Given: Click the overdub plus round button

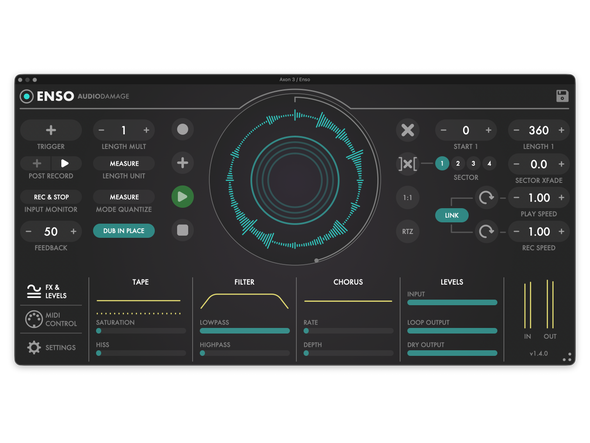Looking at the screenshot, I should click(x=182, y=163).
